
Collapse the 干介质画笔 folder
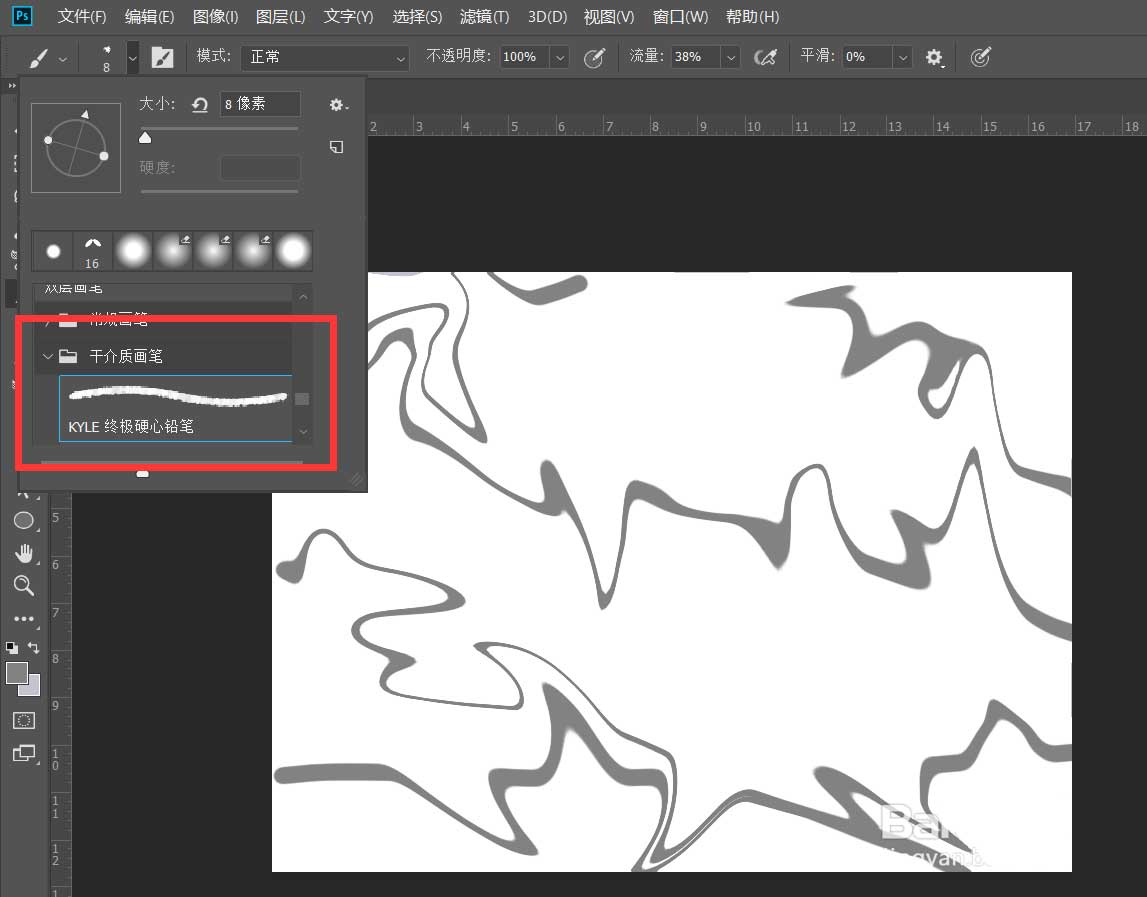click(48, 356)
